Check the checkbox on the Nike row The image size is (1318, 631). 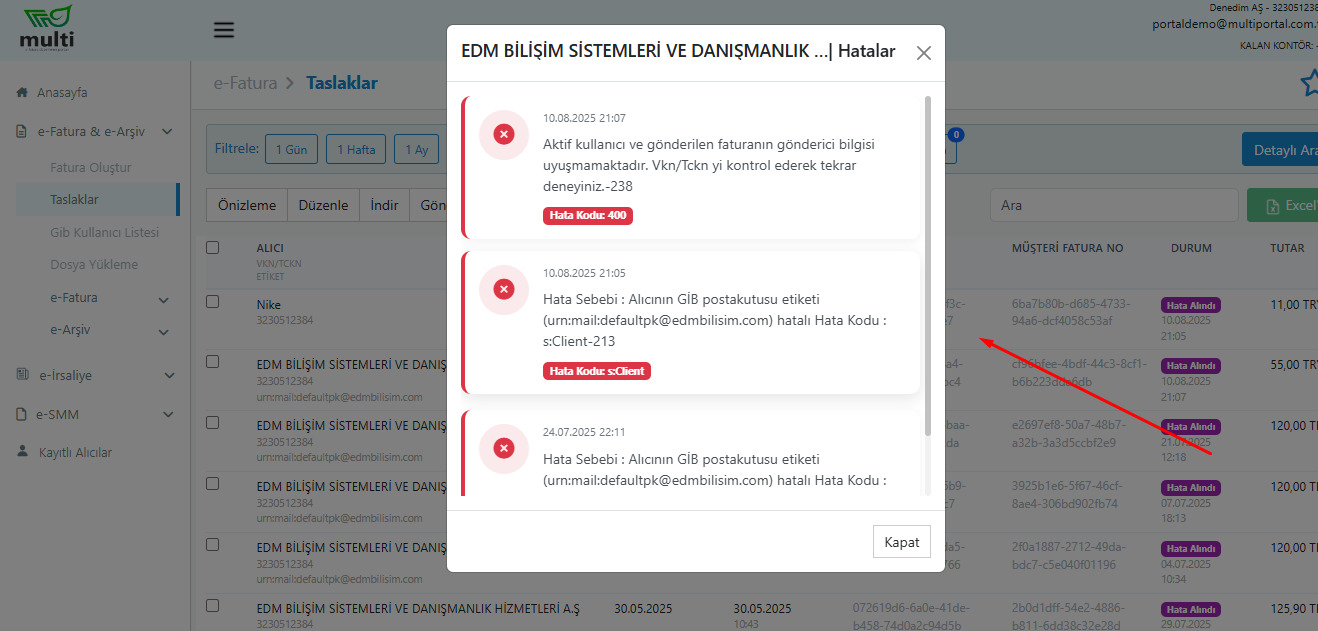[213, 303]
